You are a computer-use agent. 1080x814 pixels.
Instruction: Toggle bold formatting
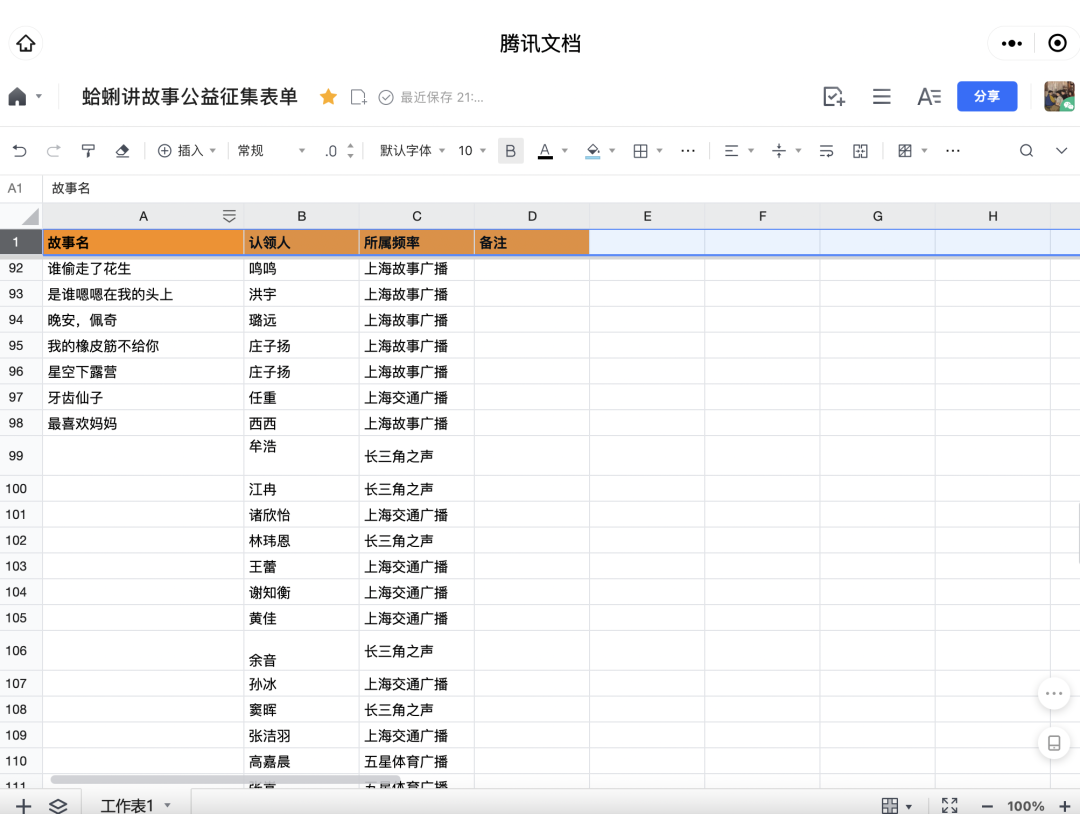coord(510,151)
